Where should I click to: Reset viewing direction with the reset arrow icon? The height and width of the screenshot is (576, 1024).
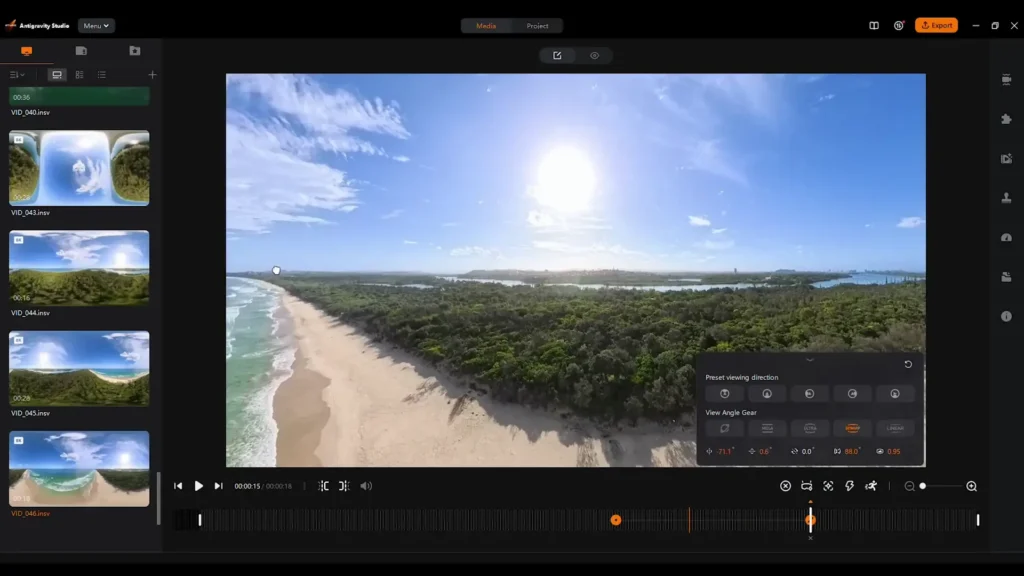tap(906, 364)
